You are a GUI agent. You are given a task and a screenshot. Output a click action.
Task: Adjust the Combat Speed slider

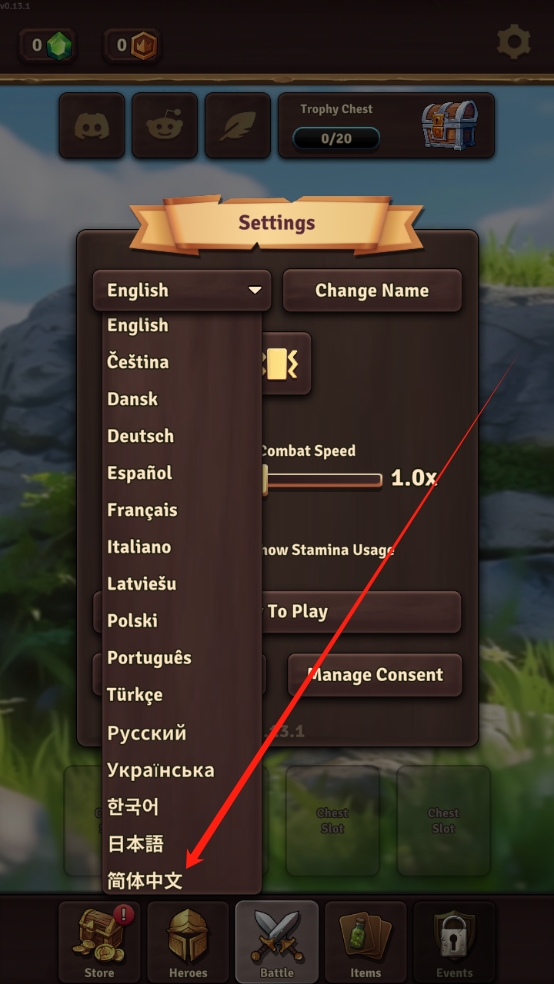tap(322, 479)
